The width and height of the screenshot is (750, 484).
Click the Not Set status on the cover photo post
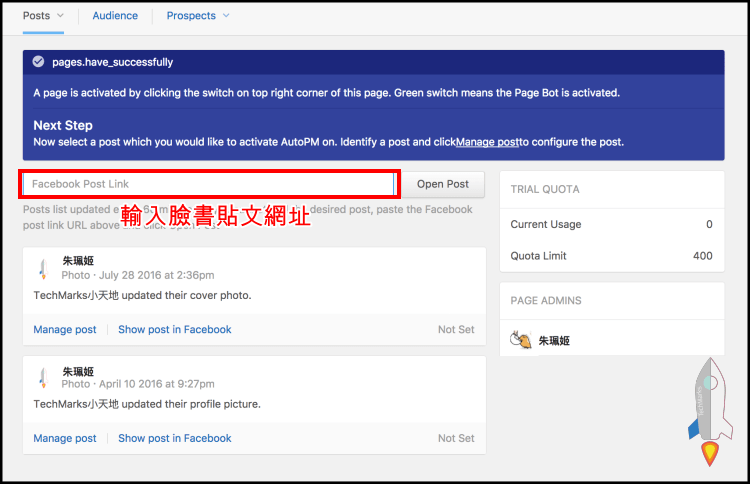coord(456,329)
